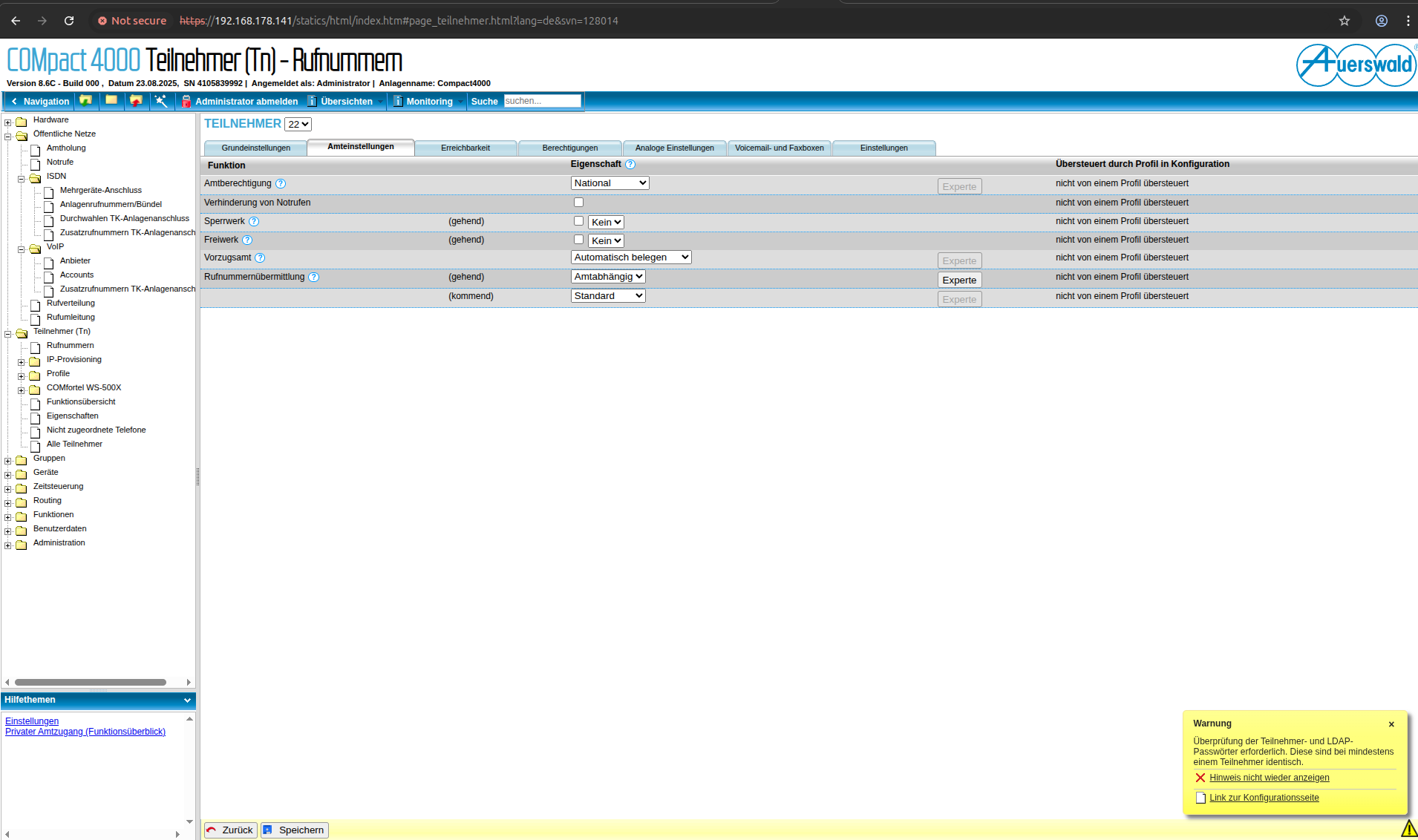Switch to the Grundeinstellungen tab

[256, 148]
